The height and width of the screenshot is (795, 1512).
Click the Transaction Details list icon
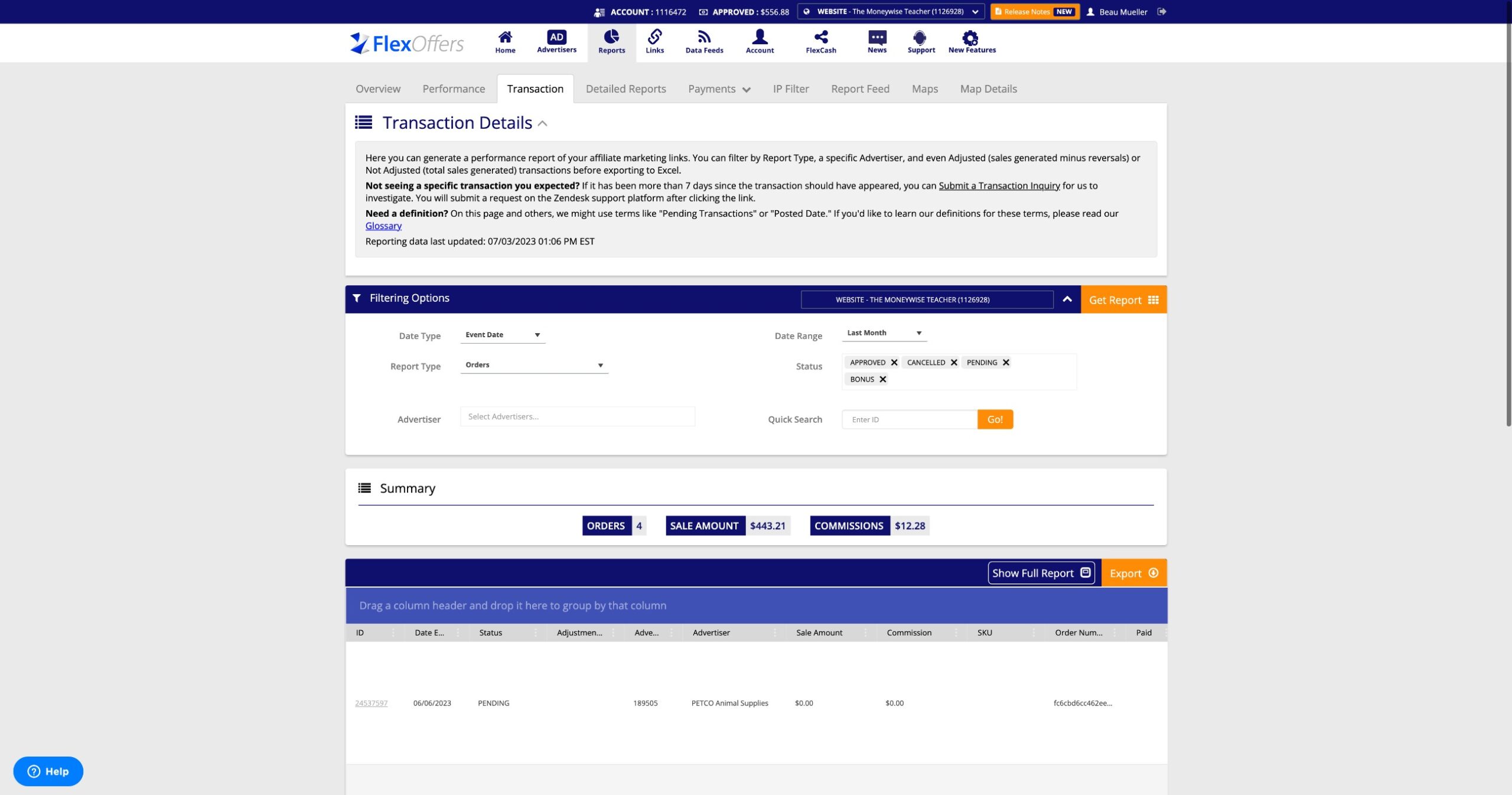point(363,122)
